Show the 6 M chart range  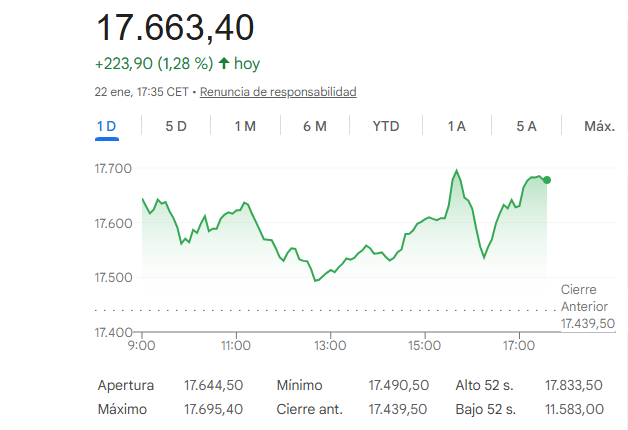(x=315, y=126)
